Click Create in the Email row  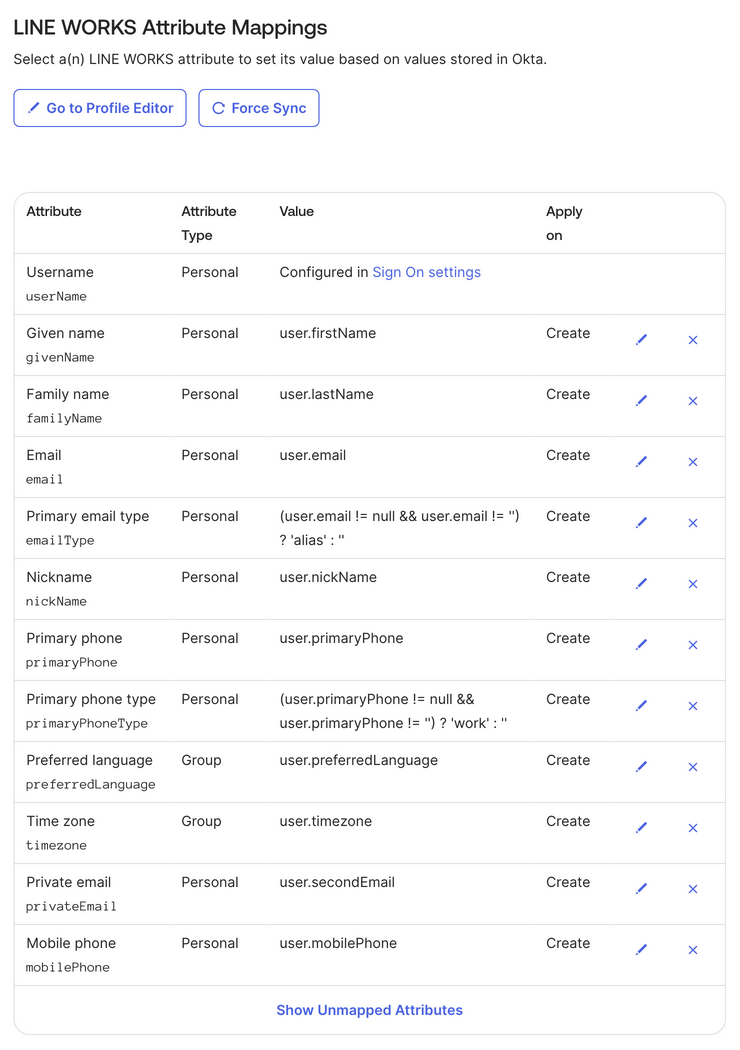[x=568, y=455]
